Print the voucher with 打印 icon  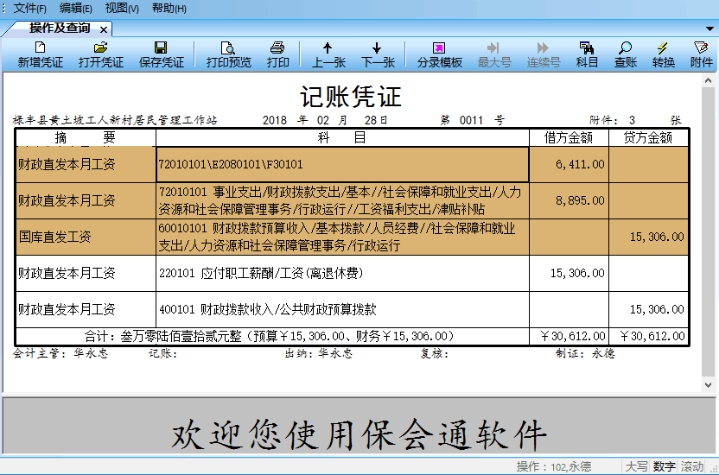point(278,54)
